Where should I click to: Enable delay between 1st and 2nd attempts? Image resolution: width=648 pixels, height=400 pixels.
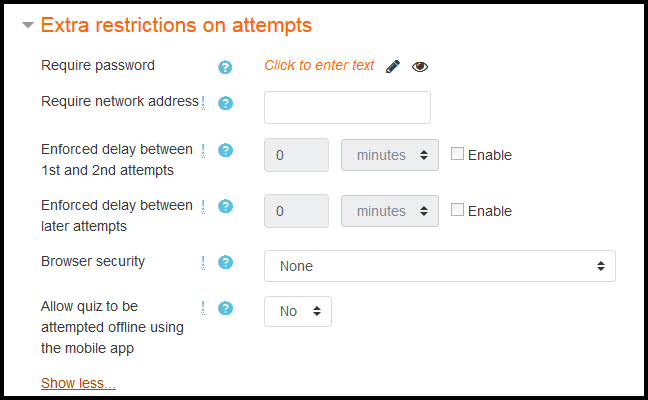(x=457, y=154)
